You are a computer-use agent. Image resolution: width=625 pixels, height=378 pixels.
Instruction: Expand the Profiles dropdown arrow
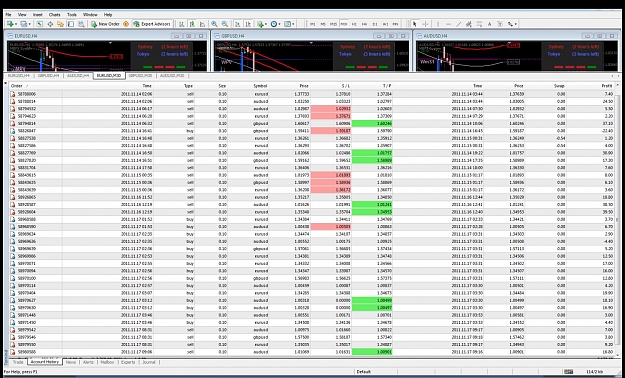coord(29,24)
